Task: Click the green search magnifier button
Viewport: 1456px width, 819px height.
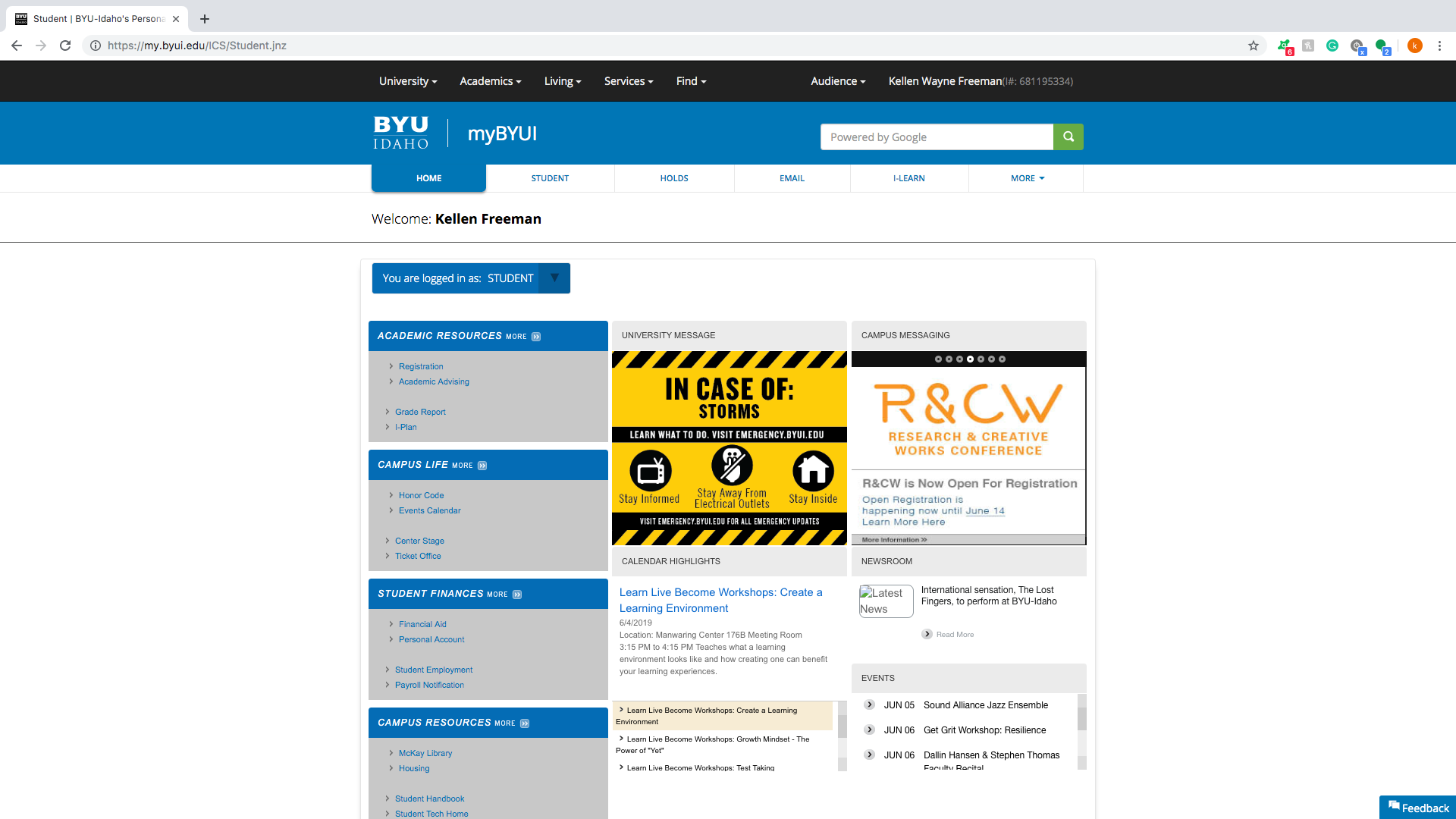Action: [x=1068, y=136]
